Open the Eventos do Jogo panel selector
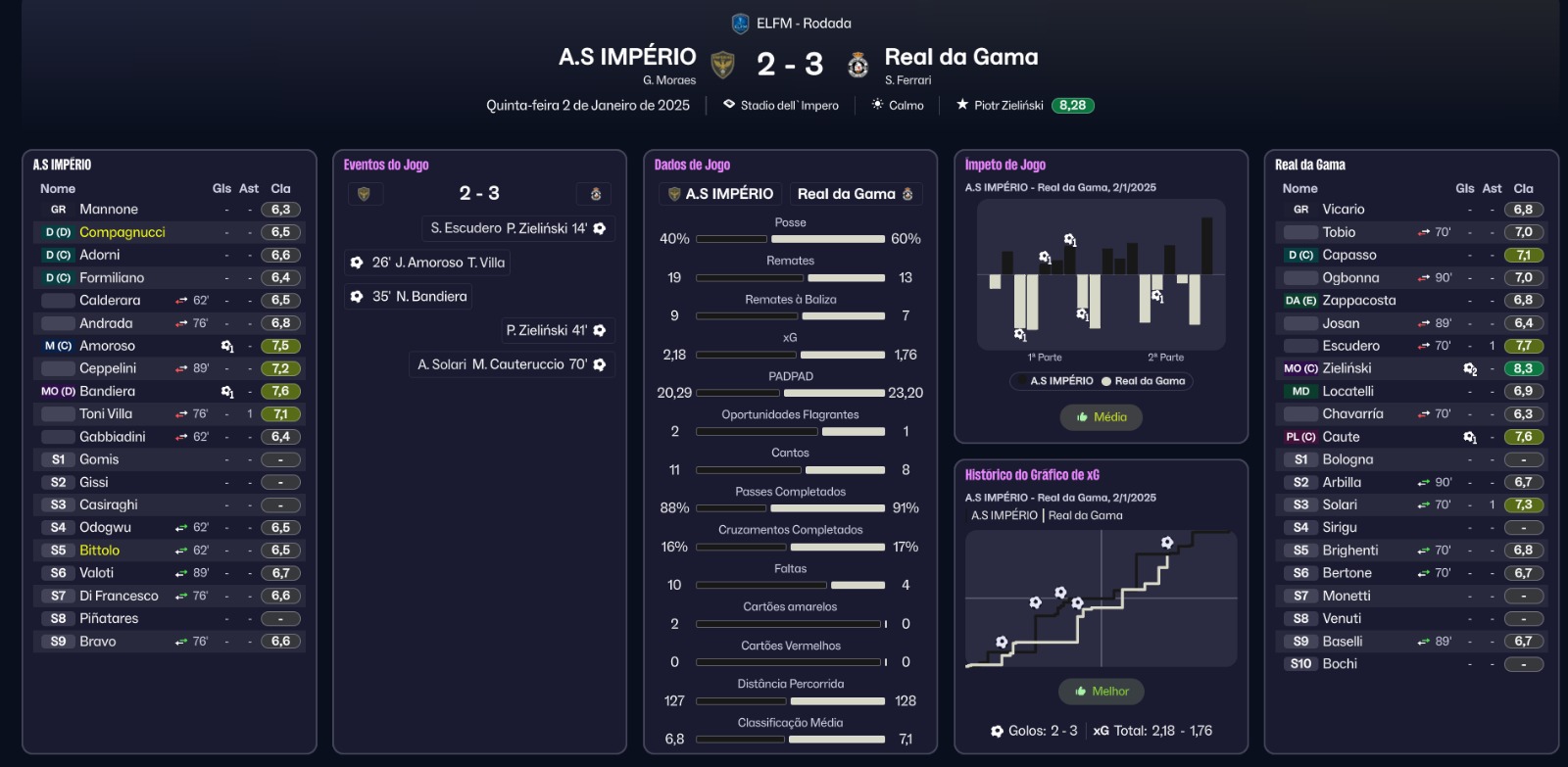 pyautogui.click(x=386, y=165)
